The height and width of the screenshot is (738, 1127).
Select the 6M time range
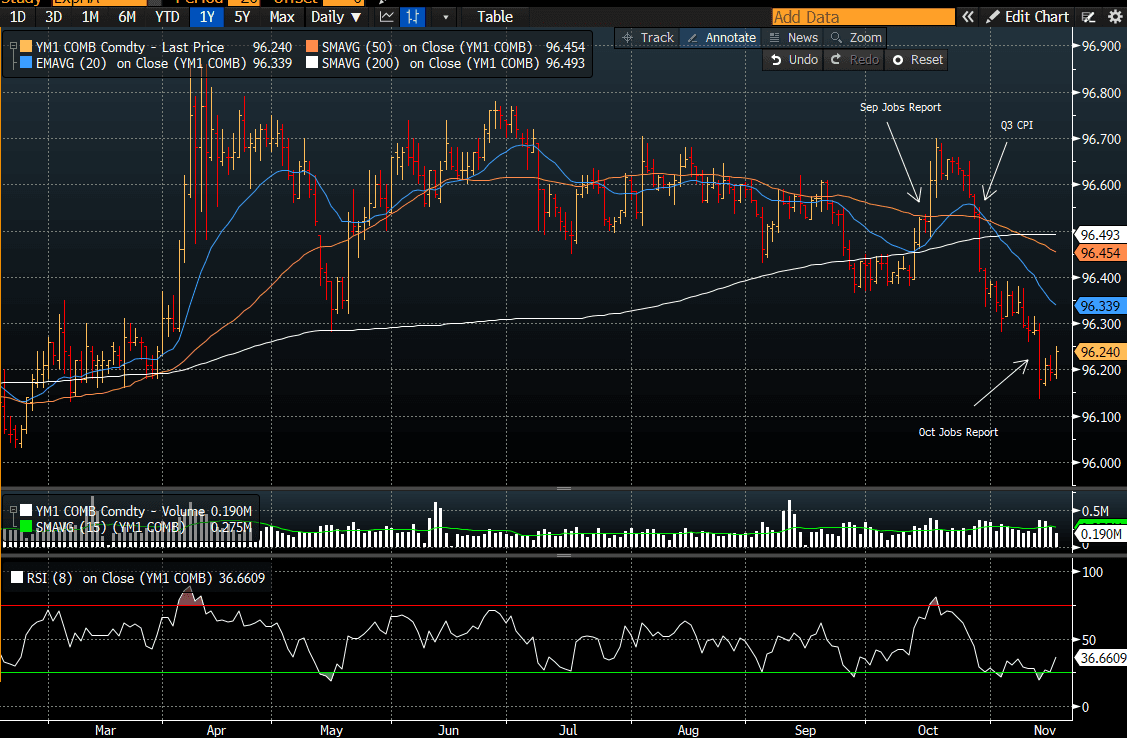127,17
